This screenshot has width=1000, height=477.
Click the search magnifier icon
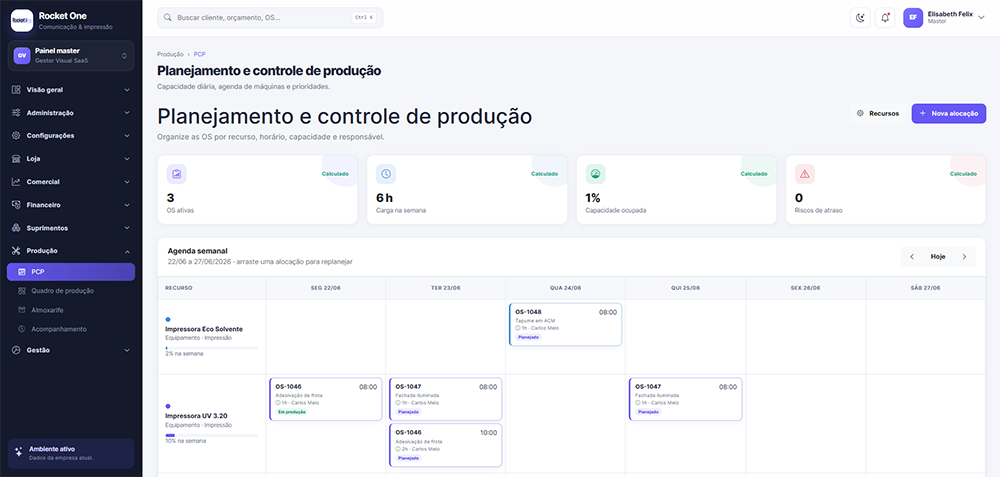[x=168, y=18]
